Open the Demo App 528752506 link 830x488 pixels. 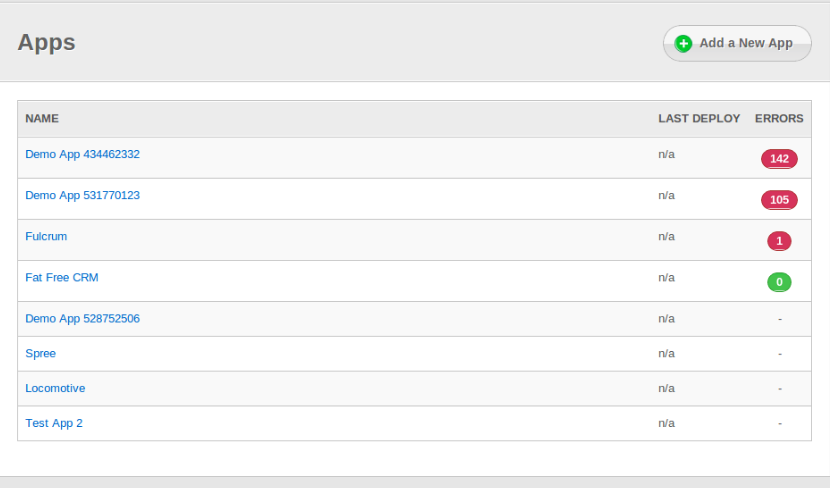pyautogui.click(x=82, y=318)
